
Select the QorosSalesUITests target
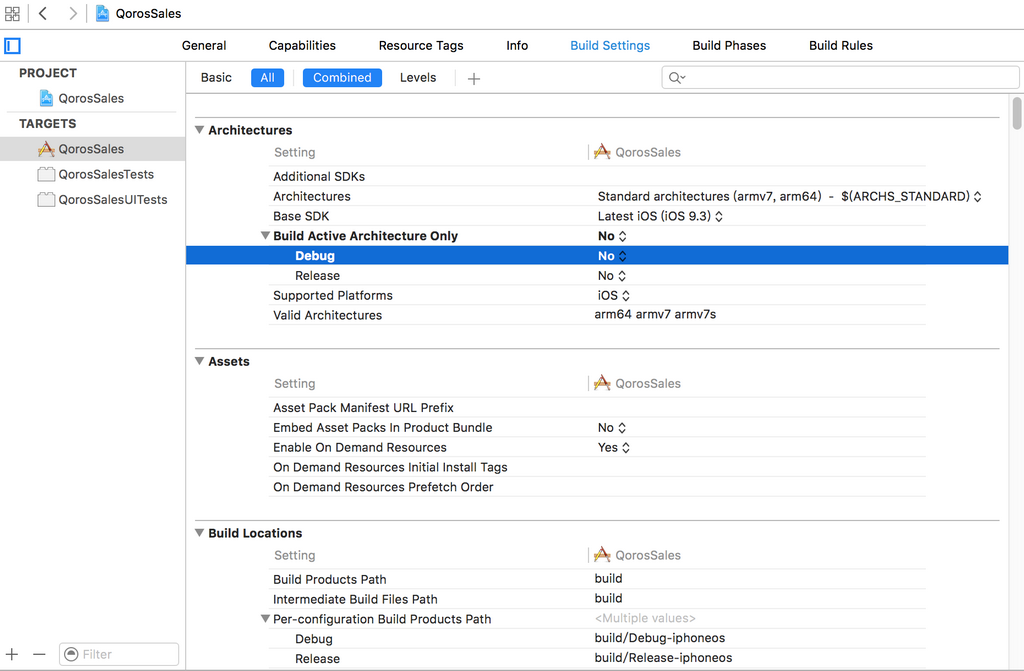(112, 199)
